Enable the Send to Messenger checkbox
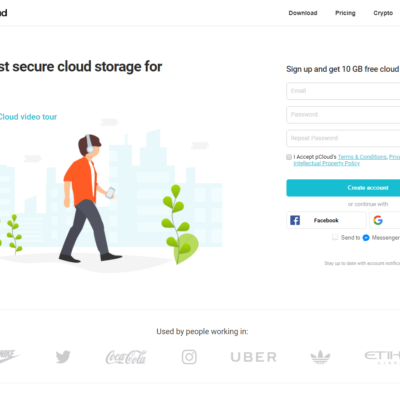Screen dimensions: 400x400 335,237
